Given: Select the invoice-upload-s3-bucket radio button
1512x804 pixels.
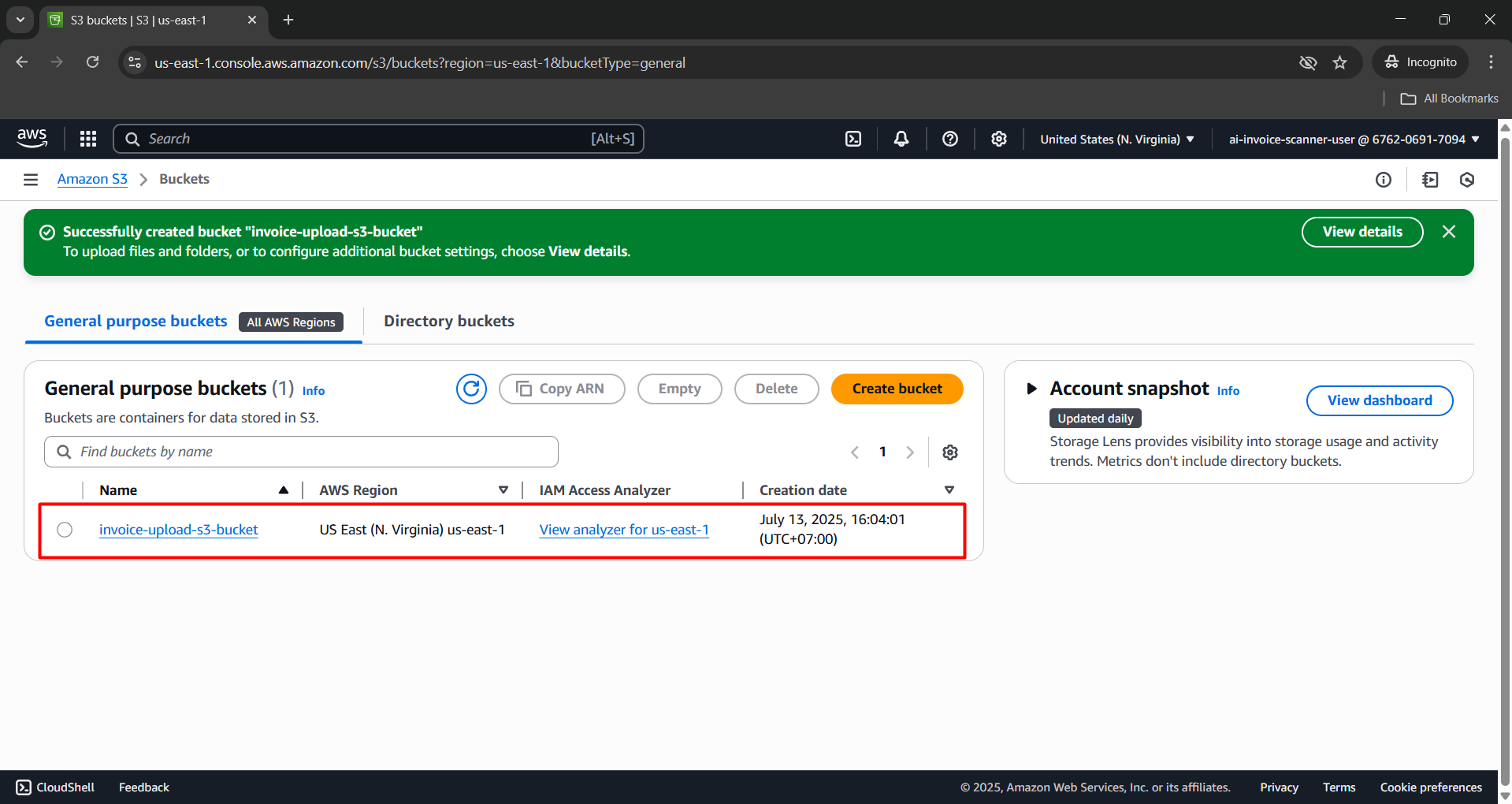Looking at the screenshot, I should pos(65,530).
